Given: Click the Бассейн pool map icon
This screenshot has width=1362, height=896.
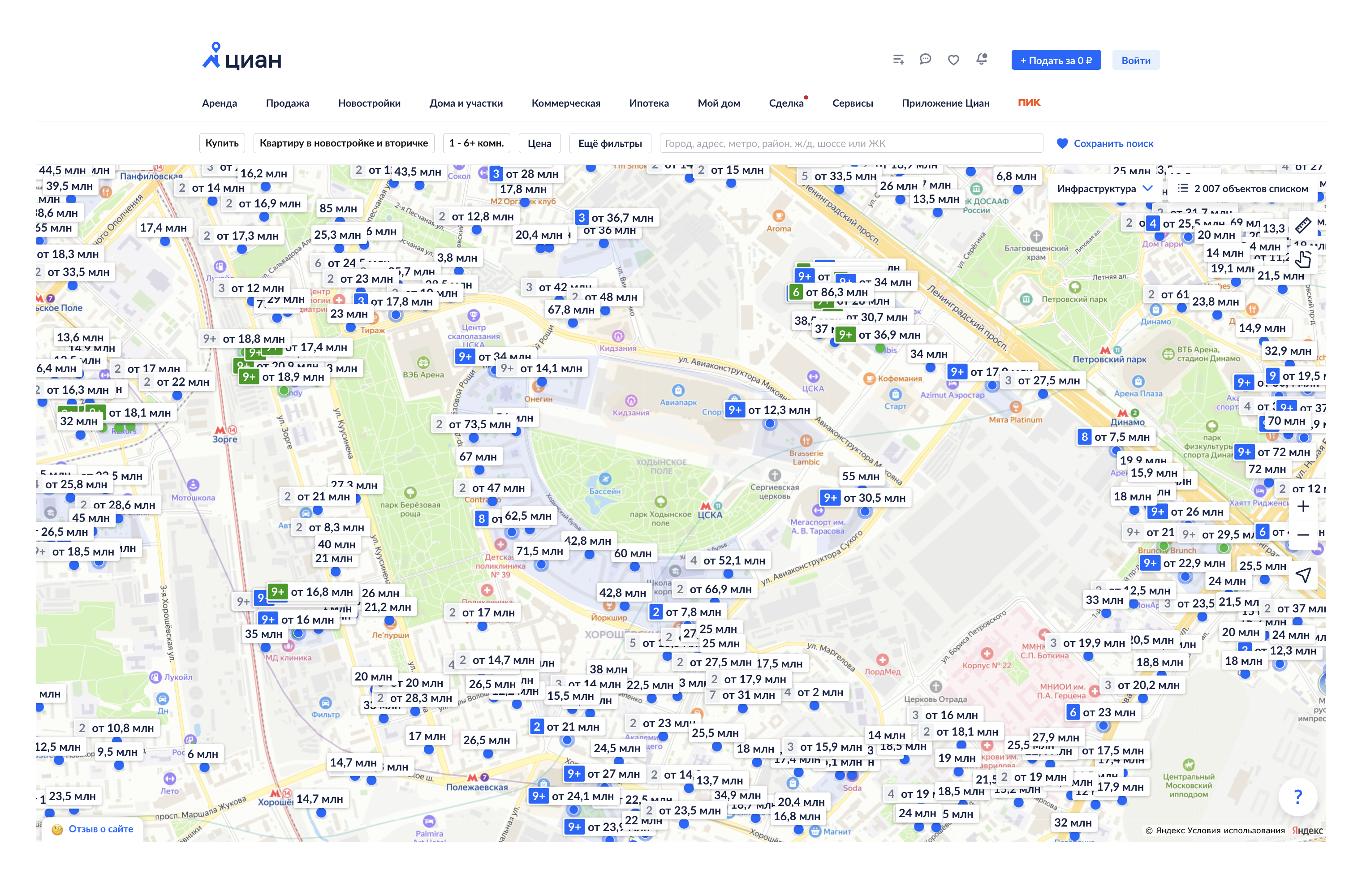Looking at the screenshot, I should pyautogui.click(x=605, y=479).
